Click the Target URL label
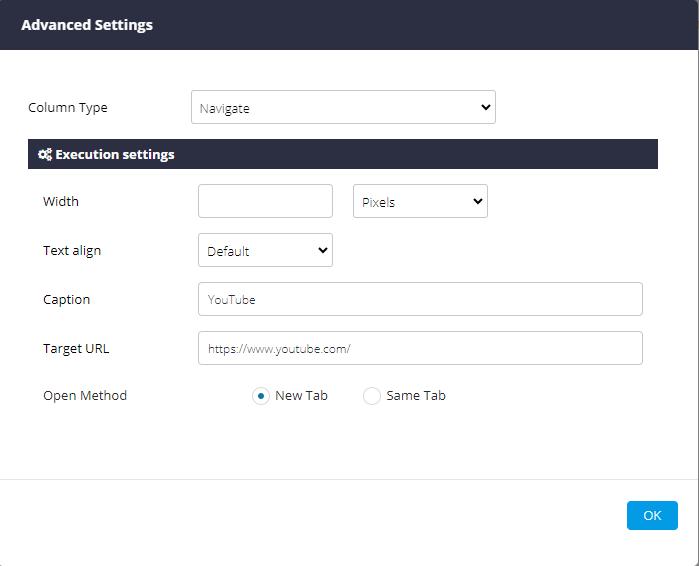The height and width of the screenshot is (566, 699). click(76, 349)
